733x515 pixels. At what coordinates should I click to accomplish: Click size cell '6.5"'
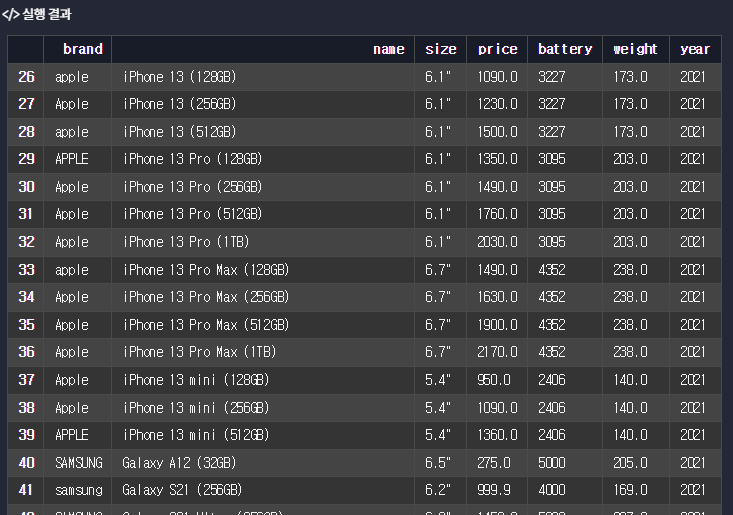[x=438, y=463]
